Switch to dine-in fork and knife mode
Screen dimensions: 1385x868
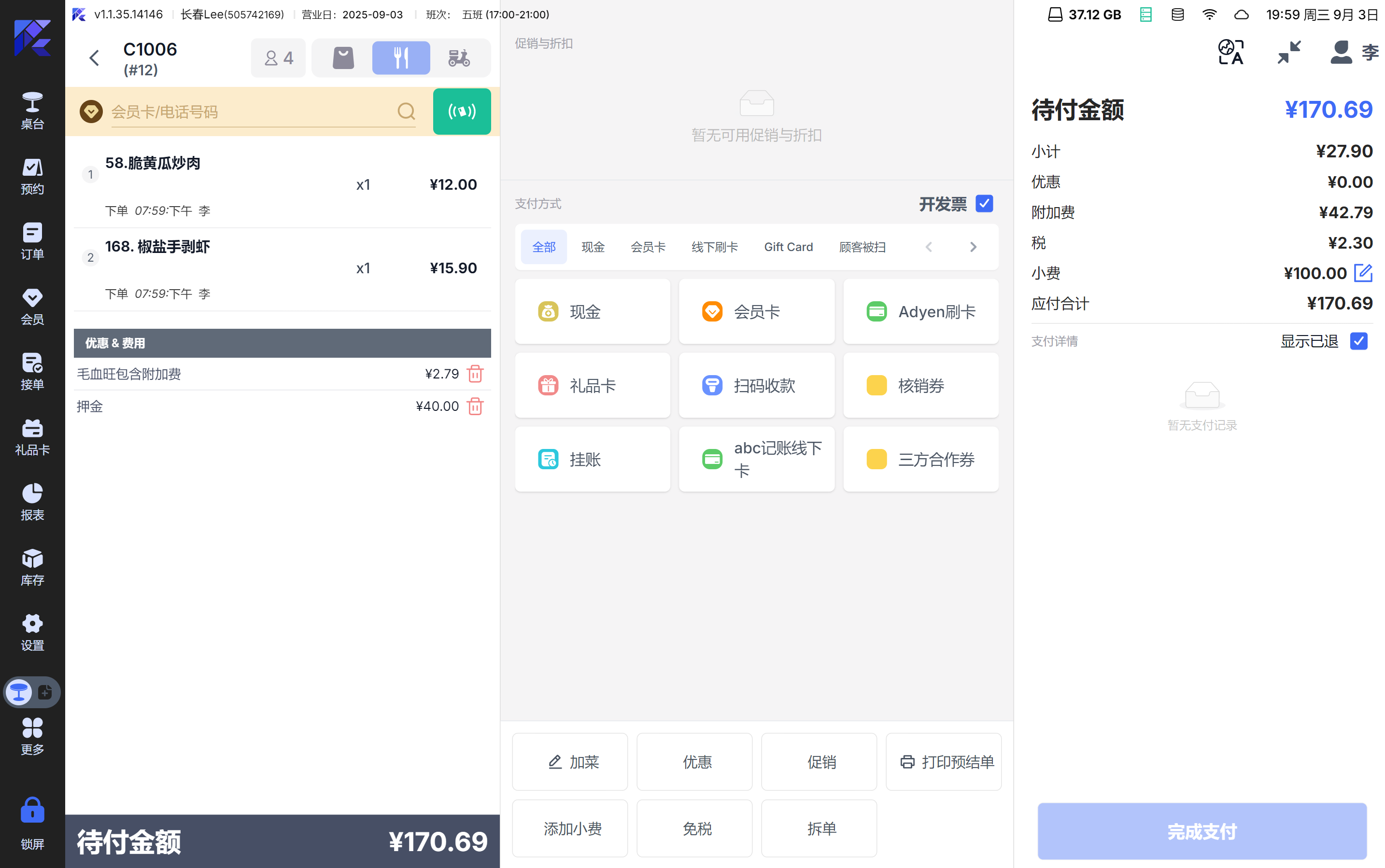pos(401,58)
